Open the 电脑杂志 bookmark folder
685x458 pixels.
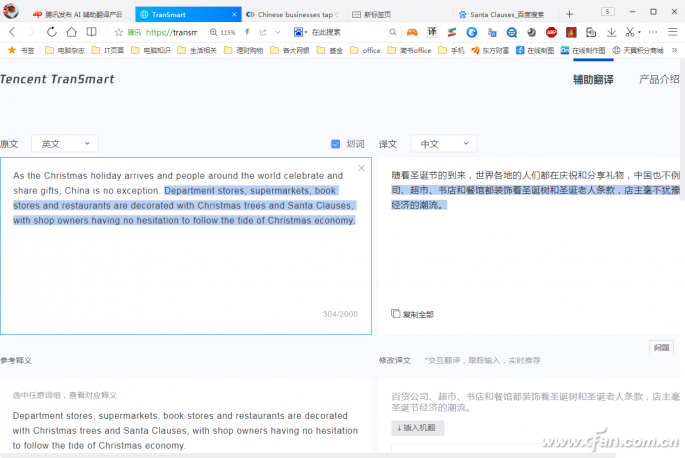[x=65, y=50]
